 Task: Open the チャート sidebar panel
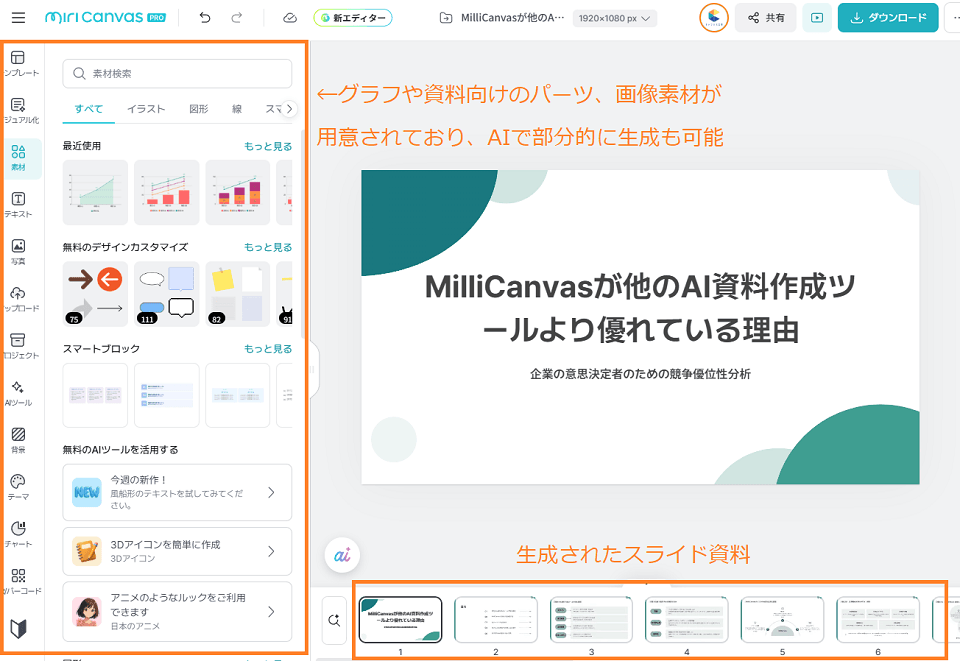(18, 535)
